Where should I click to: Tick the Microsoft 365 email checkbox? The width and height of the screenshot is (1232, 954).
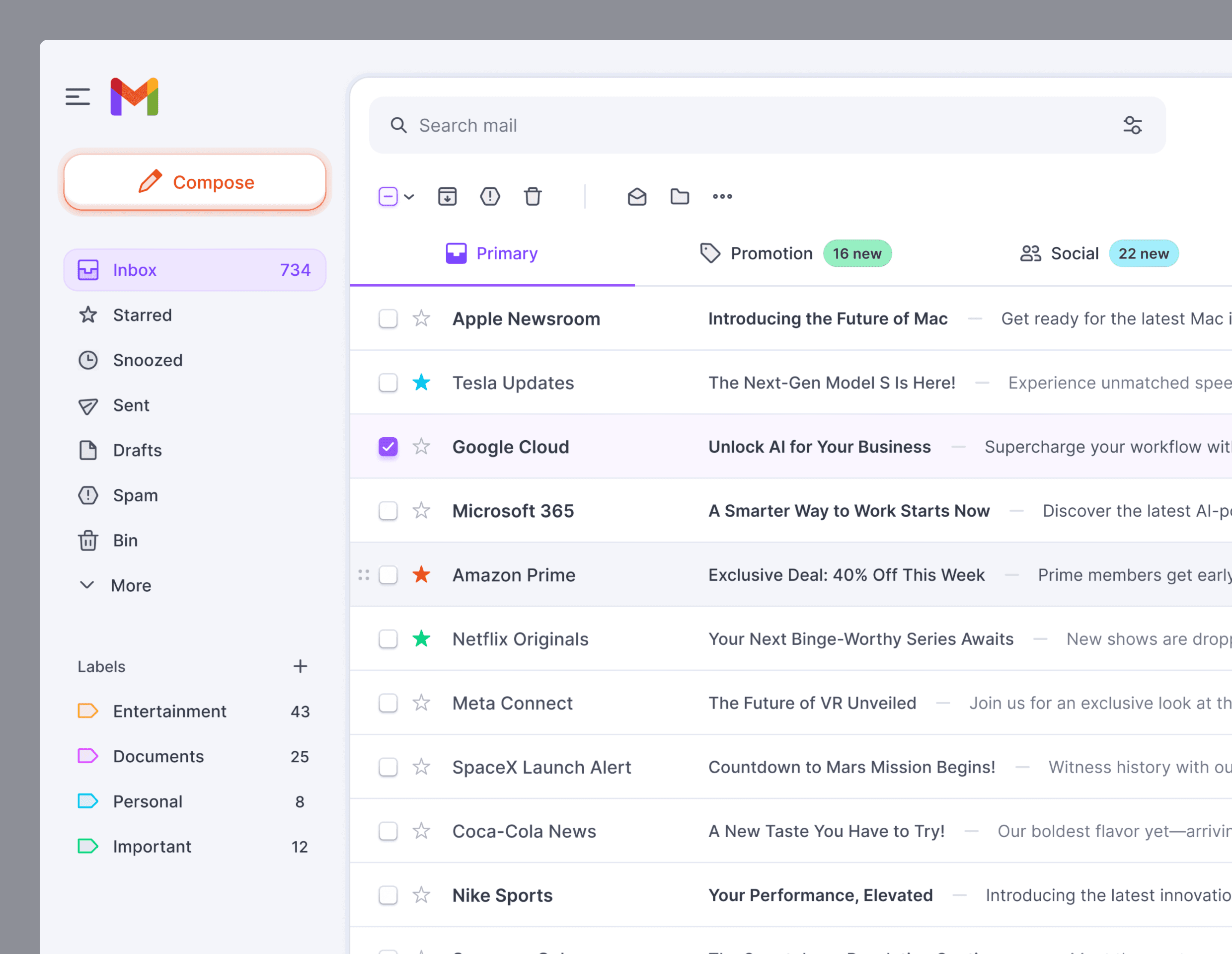pos(388,511)
